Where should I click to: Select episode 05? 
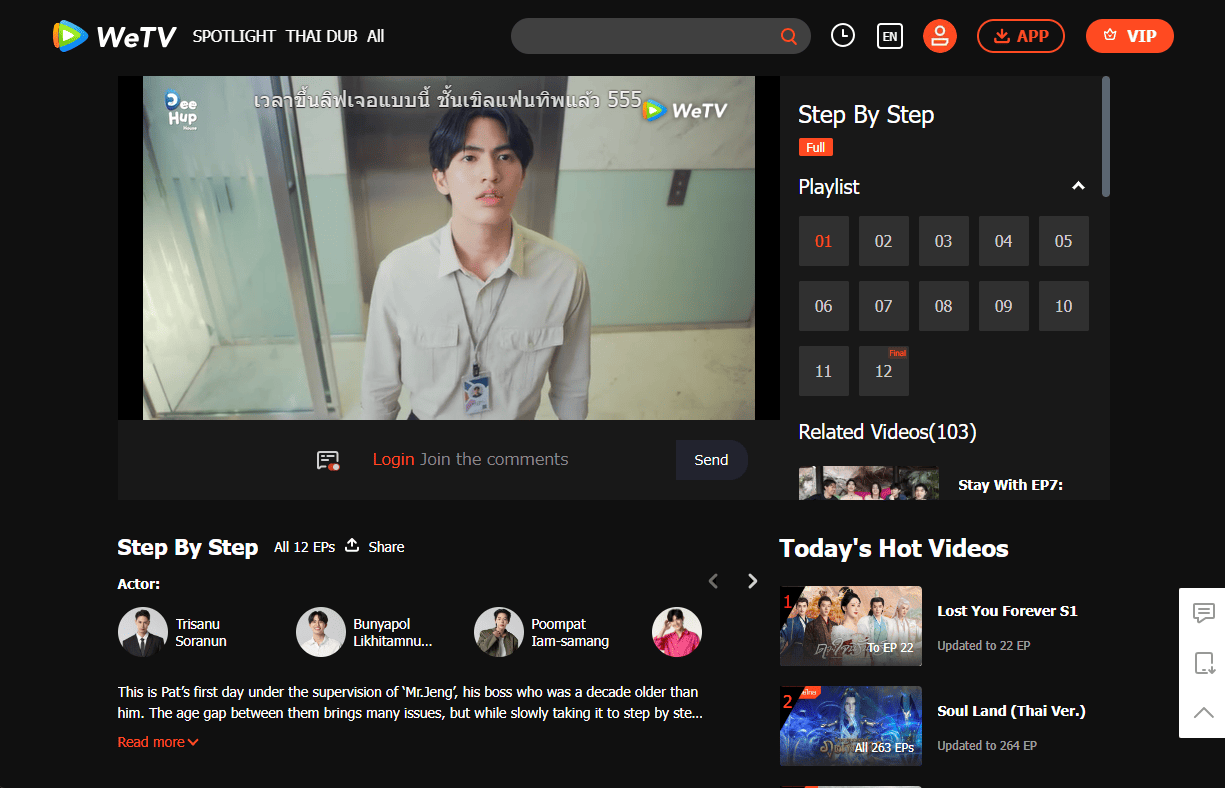(x=1064, y=241)
